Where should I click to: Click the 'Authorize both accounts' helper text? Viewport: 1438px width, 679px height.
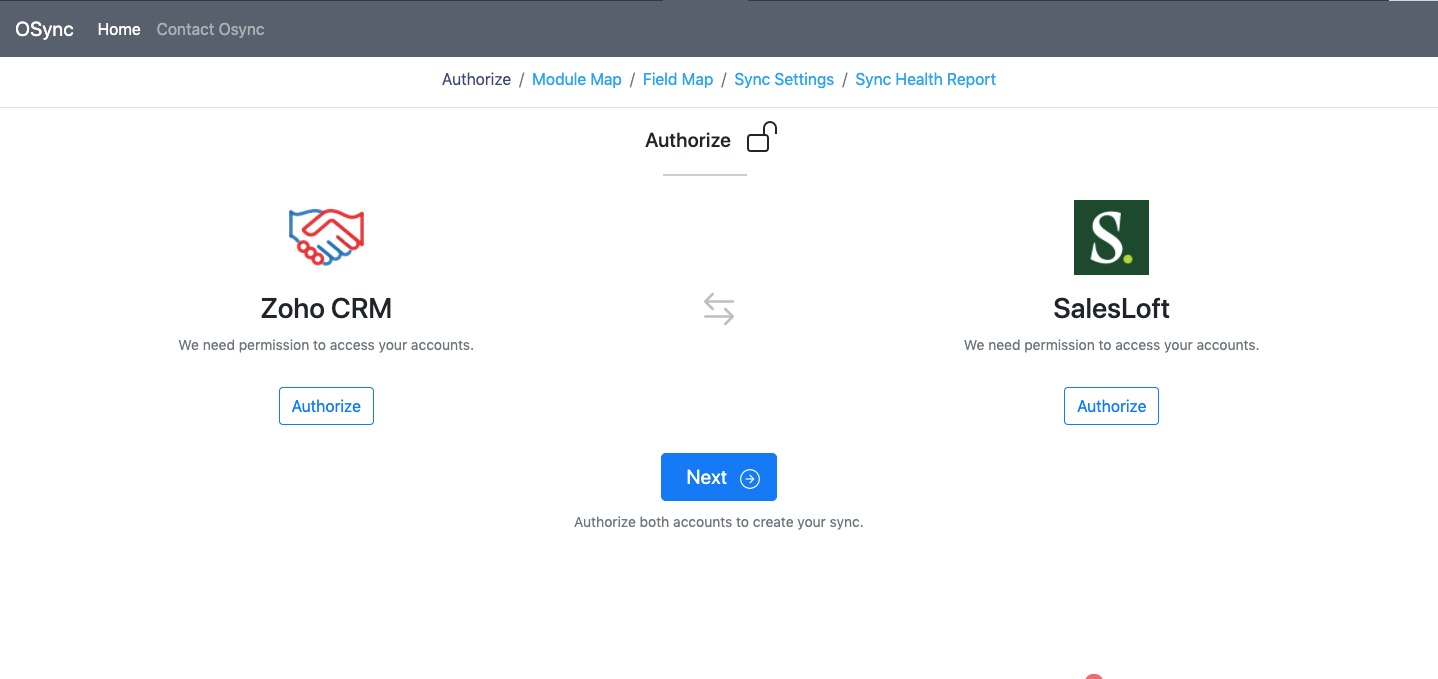pos(718,522)
